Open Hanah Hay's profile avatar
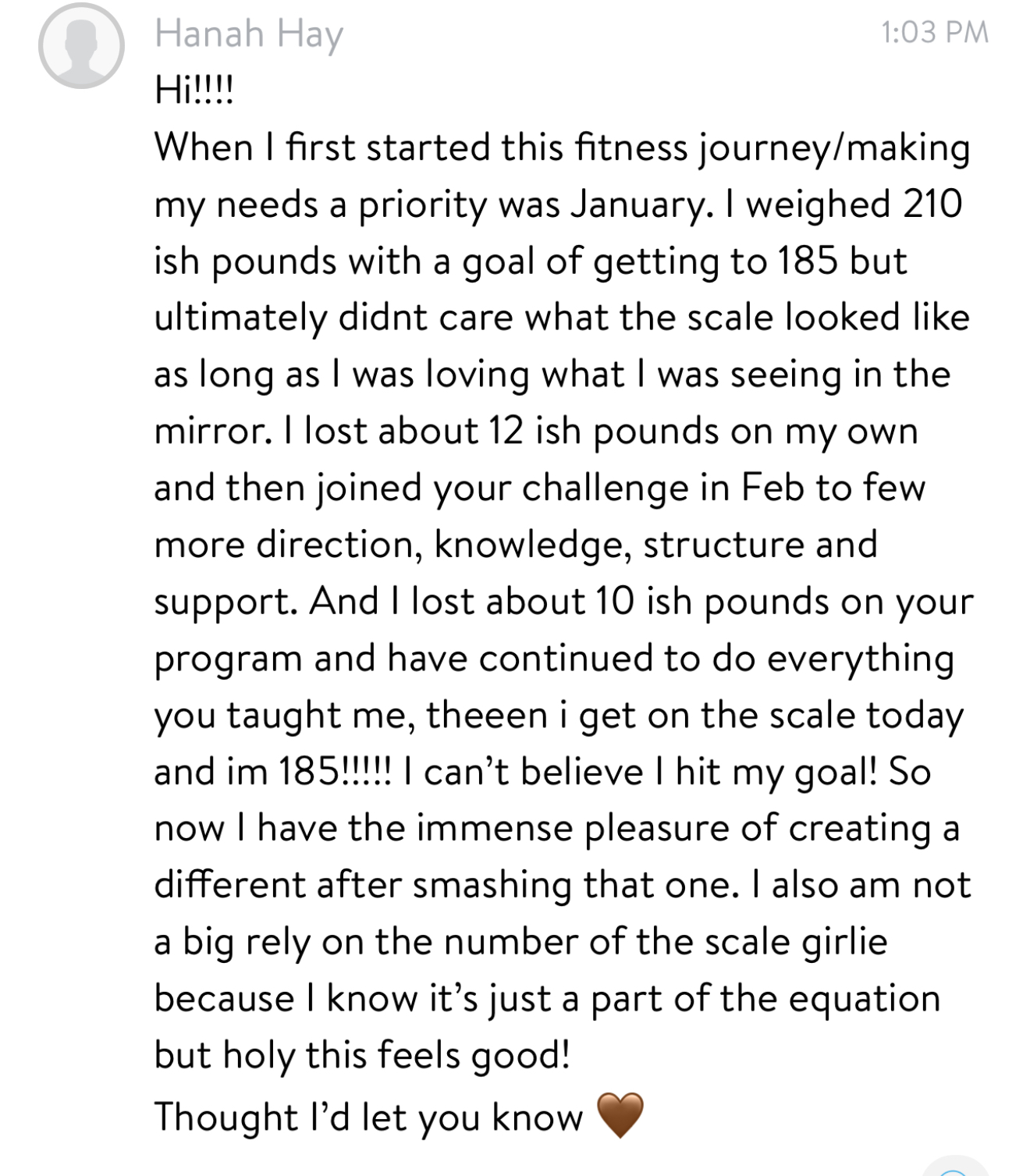Viewport: 1030px width, 1176px height. 81,45
